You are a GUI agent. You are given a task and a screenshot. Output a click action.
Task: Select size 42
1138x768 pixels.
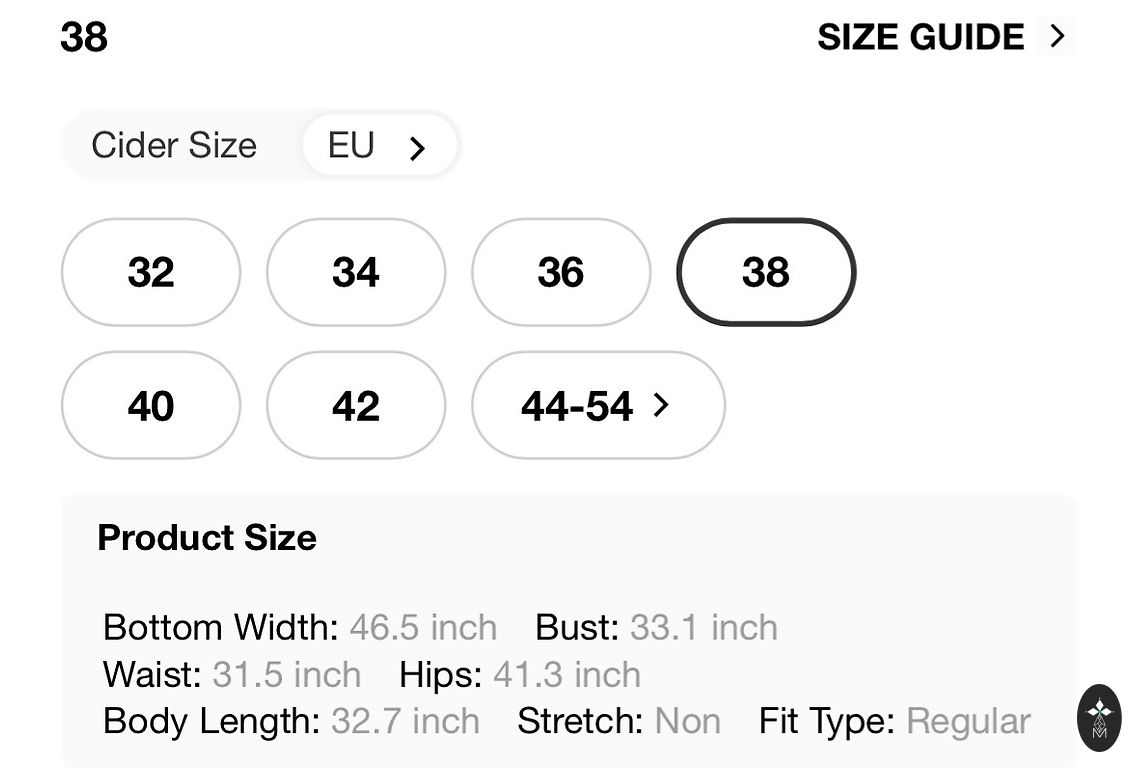pyautogui.click(x=356, y=406)
